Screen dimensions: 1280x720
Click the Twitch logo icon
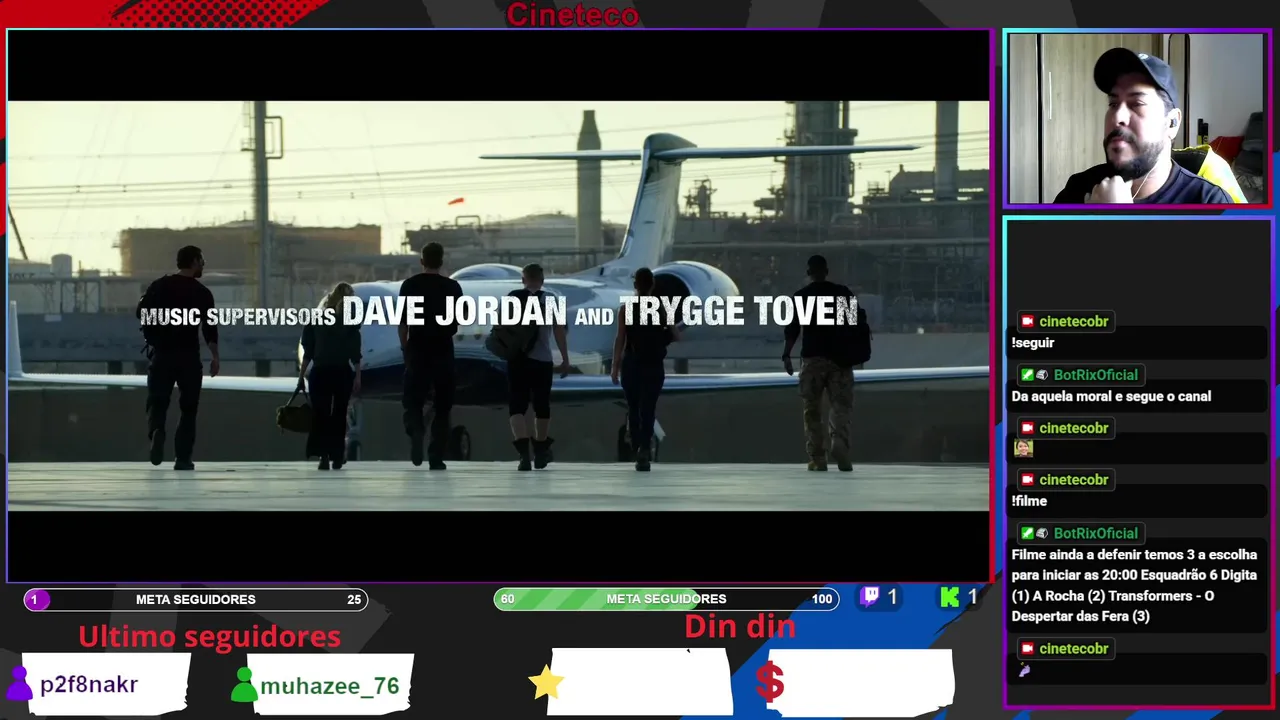(x=870, y=597)
